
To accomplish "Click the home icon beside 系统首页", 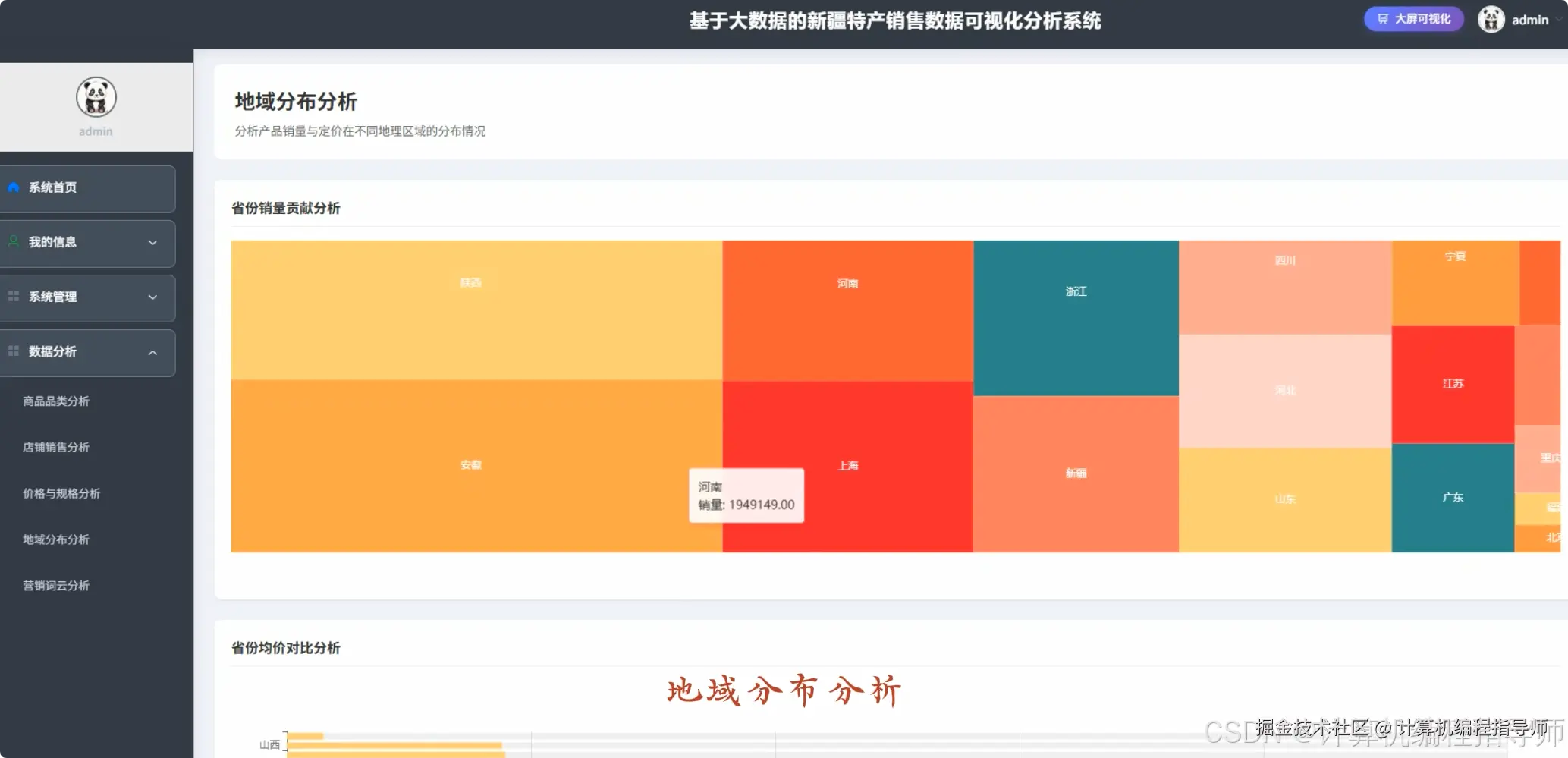I will [x=14, y=187].
